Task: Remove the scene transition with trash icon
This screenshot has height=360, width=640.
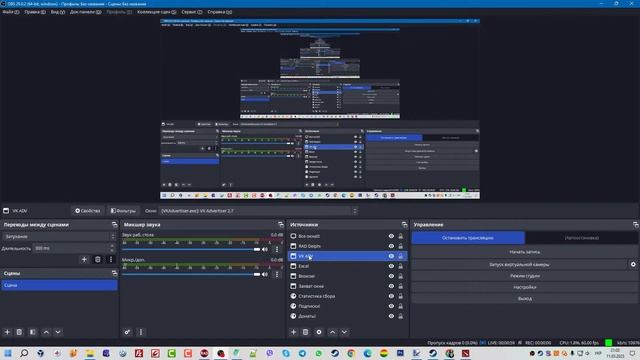Action: click(x=98, y=260)
